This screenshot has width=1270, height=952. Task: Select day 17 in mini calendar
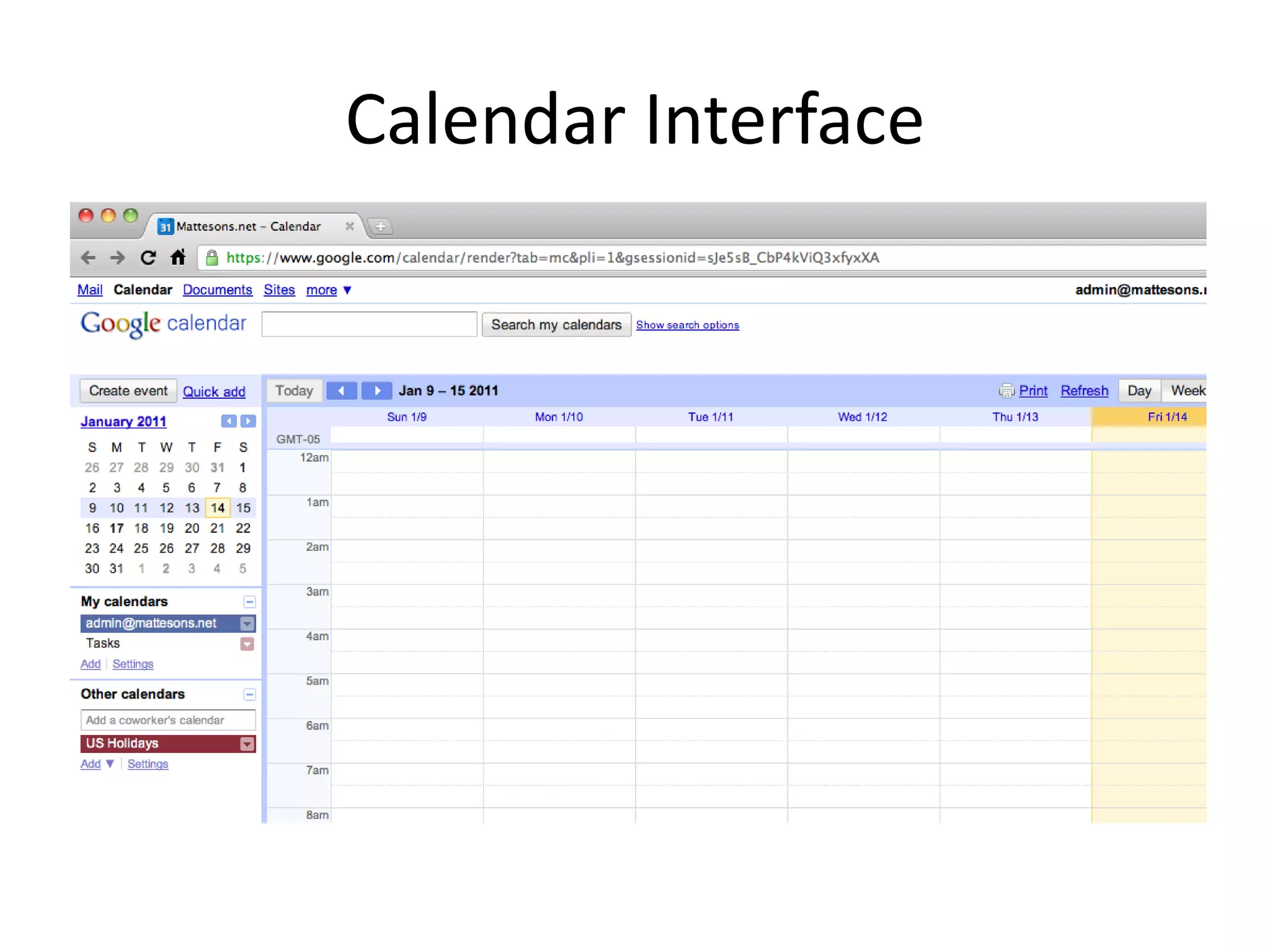[x=117, y=529]
